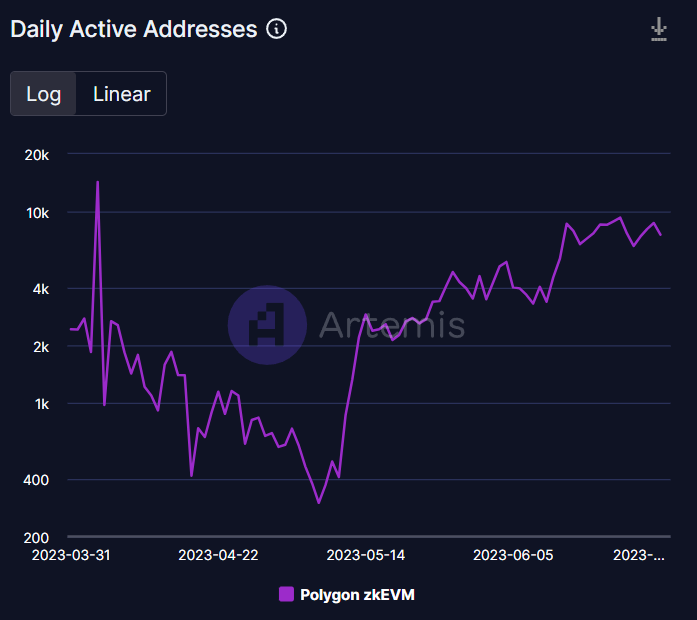
Task: Toggle the Polygon zkEVM legend swatch
Action: tap(286, 594)
